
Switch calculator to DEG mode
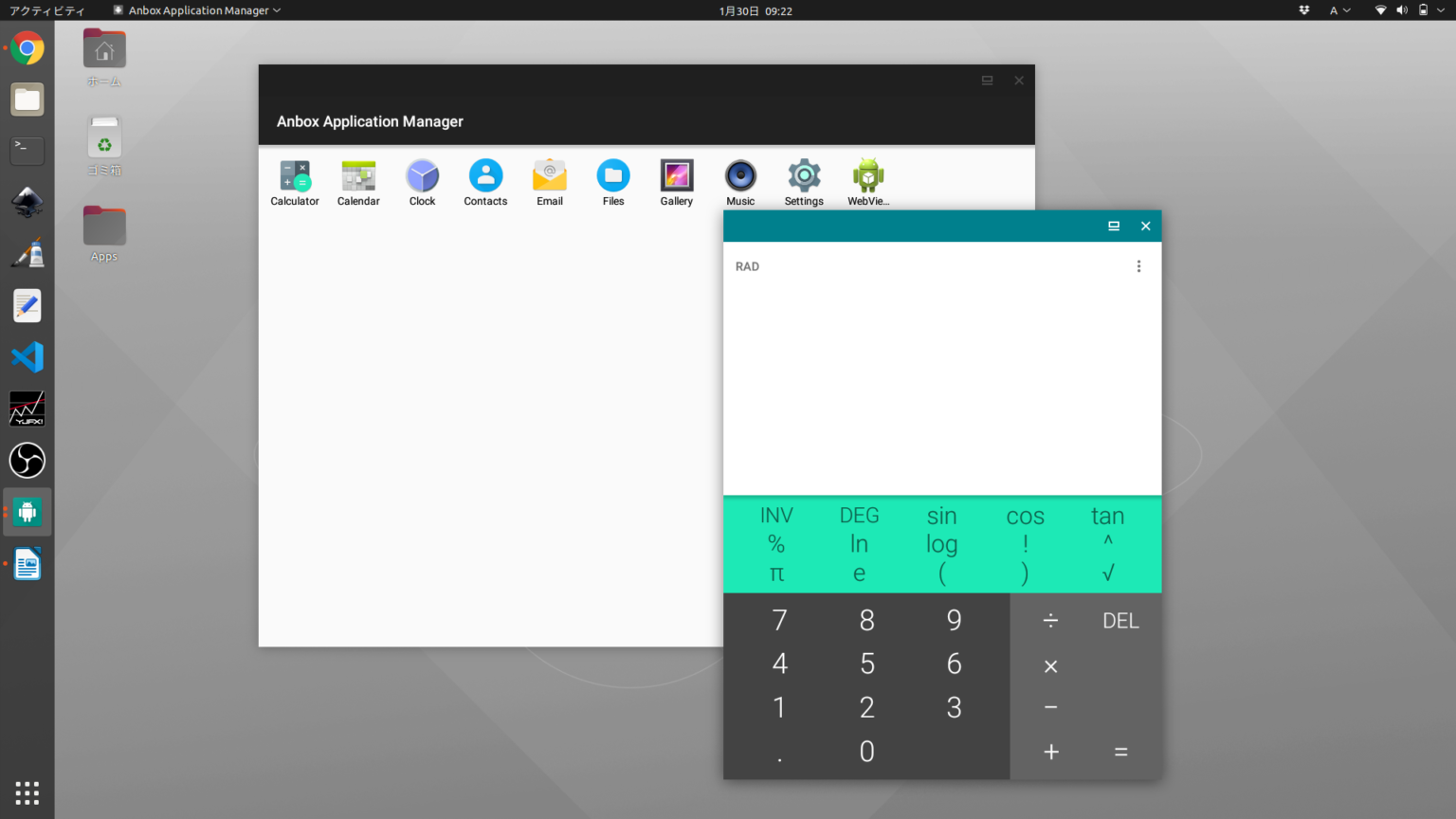tap(859, 515)
